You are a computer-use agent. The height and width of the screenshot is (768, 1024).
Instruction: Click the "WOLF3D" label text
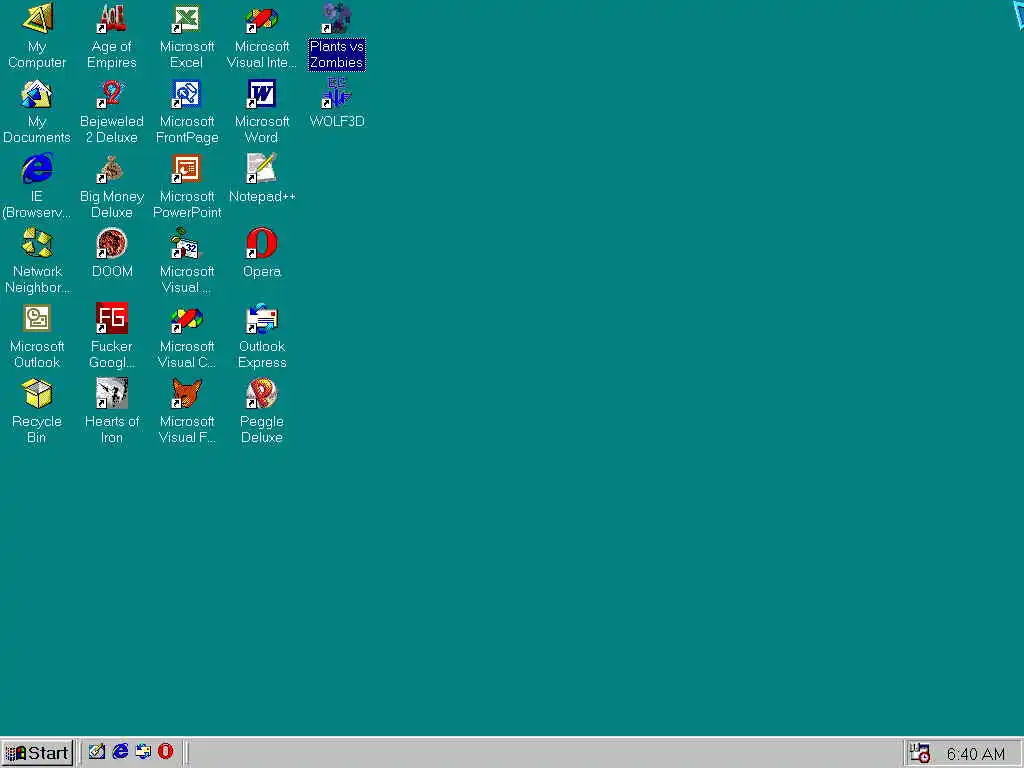point(337,121)
